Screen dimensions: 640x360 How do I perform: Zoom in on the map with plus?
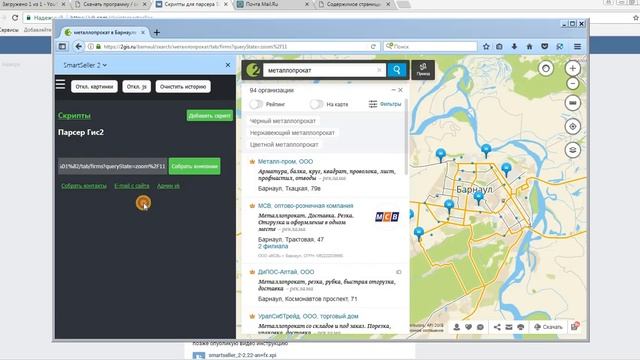[x=573, y=68]
